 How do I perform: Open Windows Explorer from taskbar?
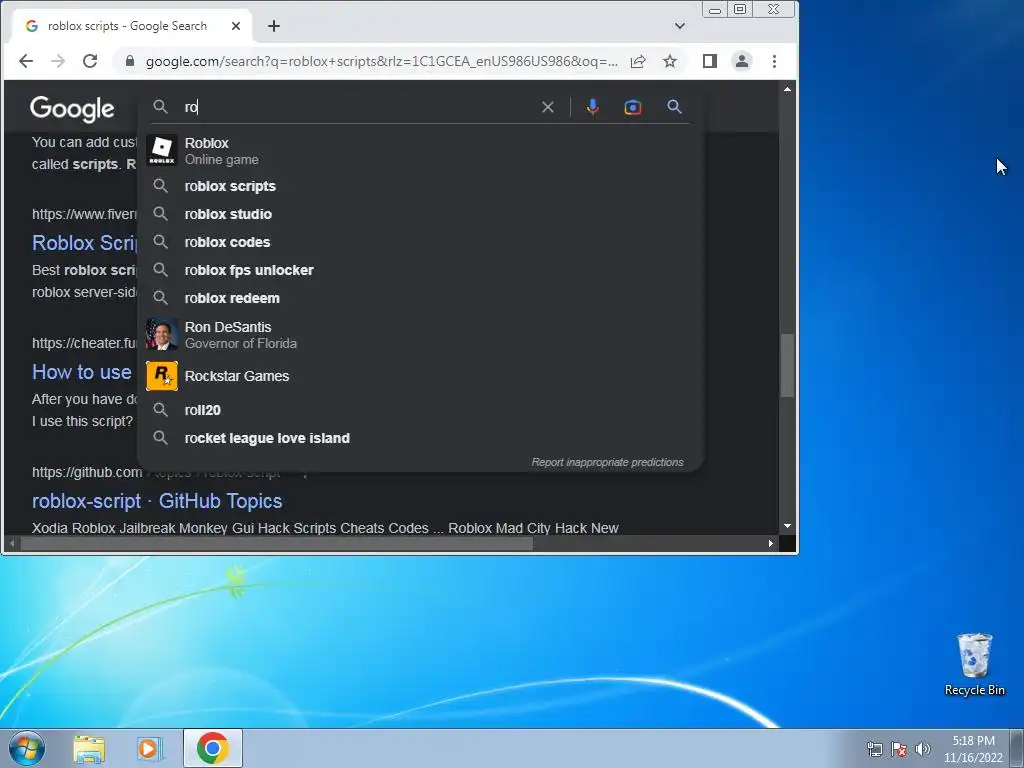coord(89,749)
